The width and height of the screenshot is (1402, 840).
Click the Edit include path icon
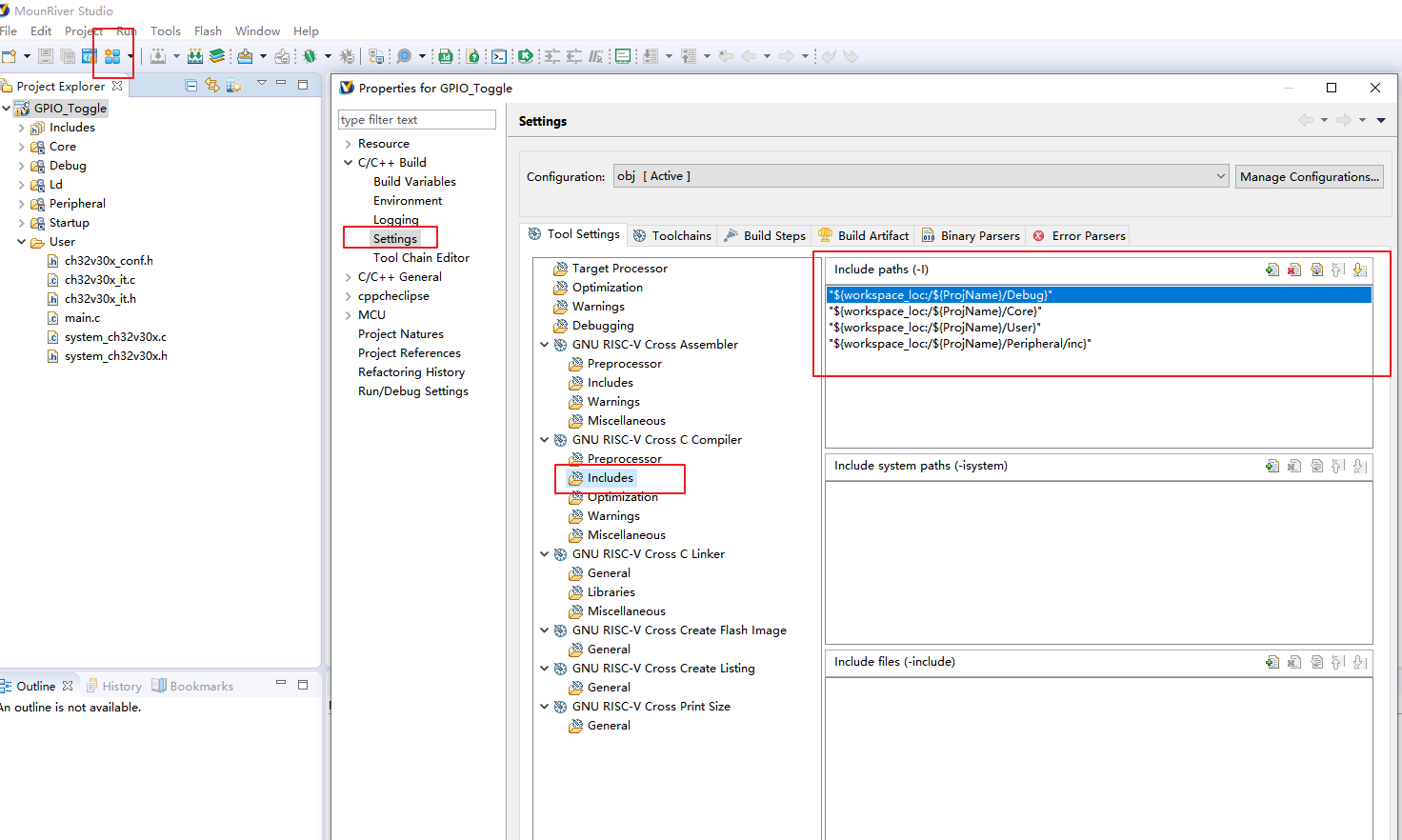coord(1316,270)
